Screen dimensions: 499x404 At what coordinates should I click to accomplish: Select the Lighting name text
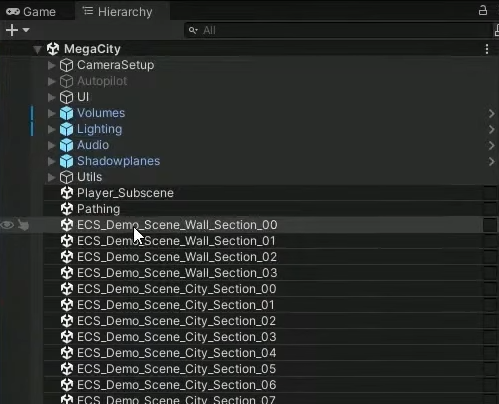[100, 129]
